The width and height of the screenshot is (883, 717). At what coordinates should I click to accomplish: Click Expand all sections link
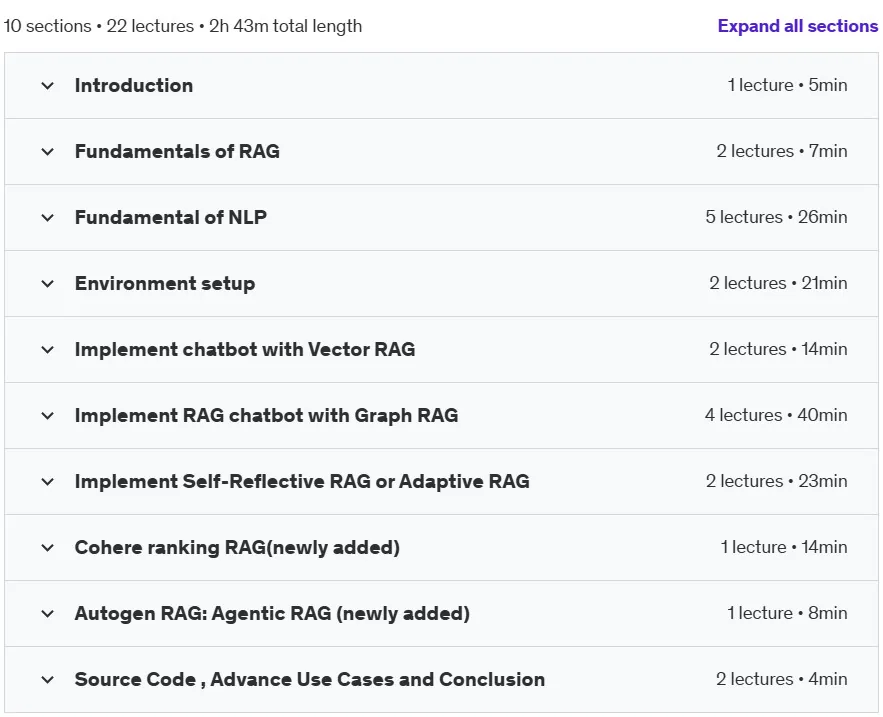[797, 26]
